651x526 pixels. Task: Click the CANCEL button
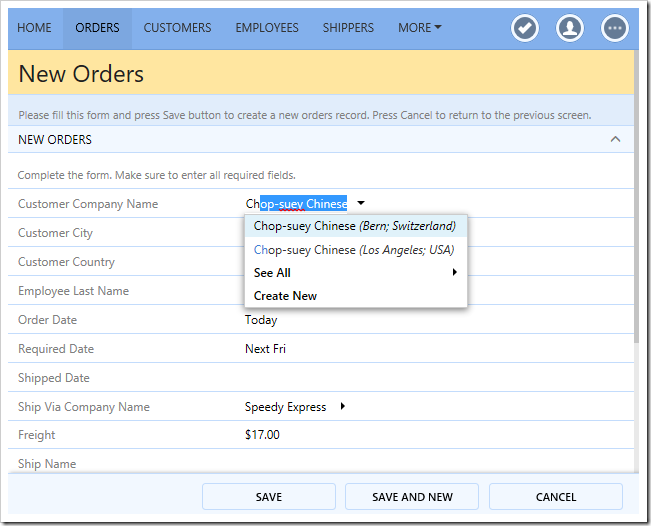click(556, 497)
